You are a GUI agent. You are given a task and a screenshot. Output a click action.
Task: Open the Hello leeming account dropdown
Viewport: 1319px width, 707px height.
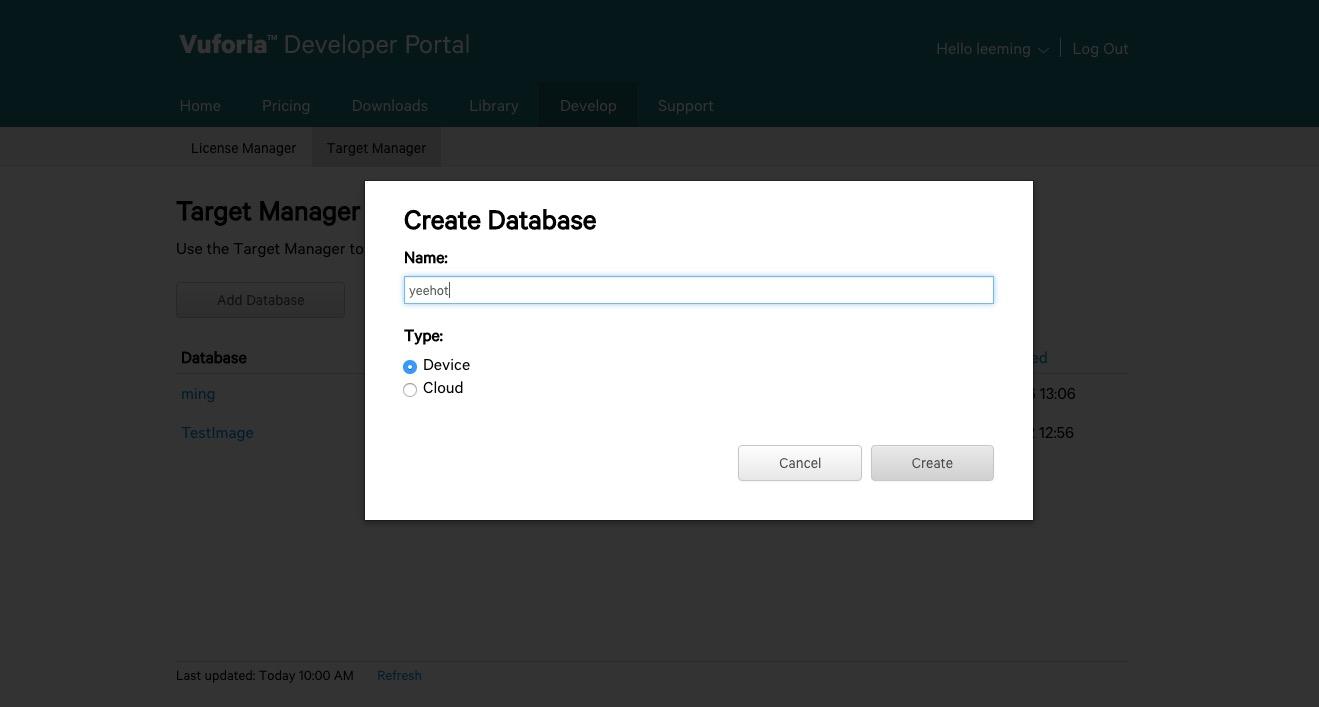tap(992, 49)
